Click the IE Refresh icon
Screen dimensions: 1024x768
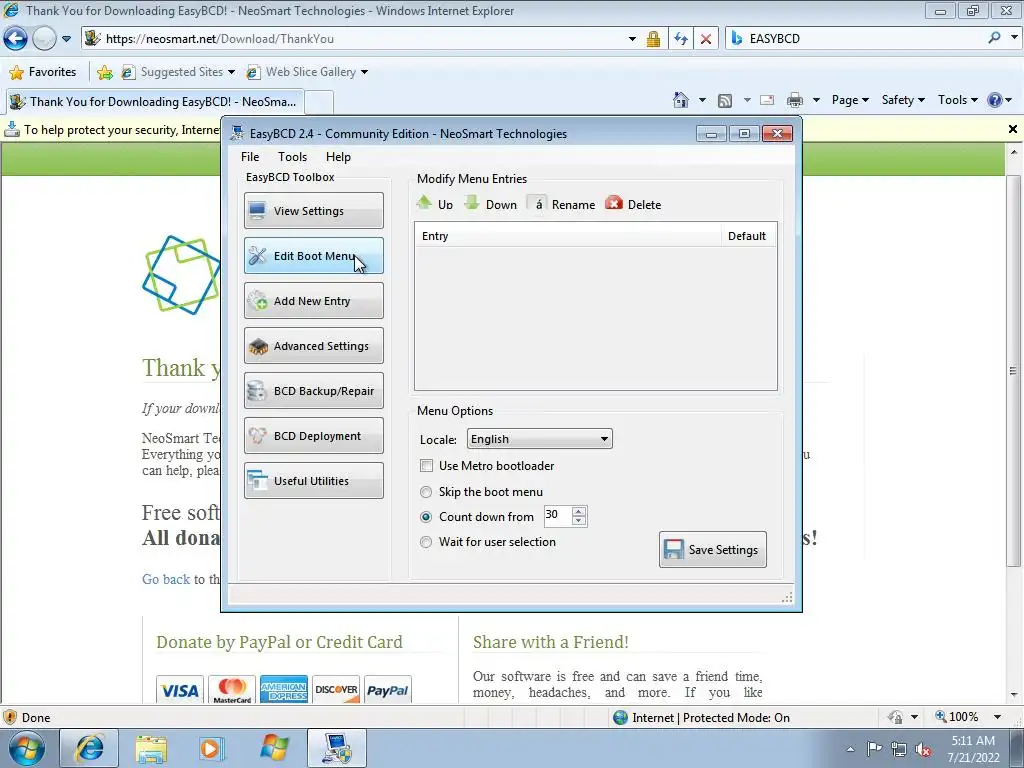click(x=681, y=39)
